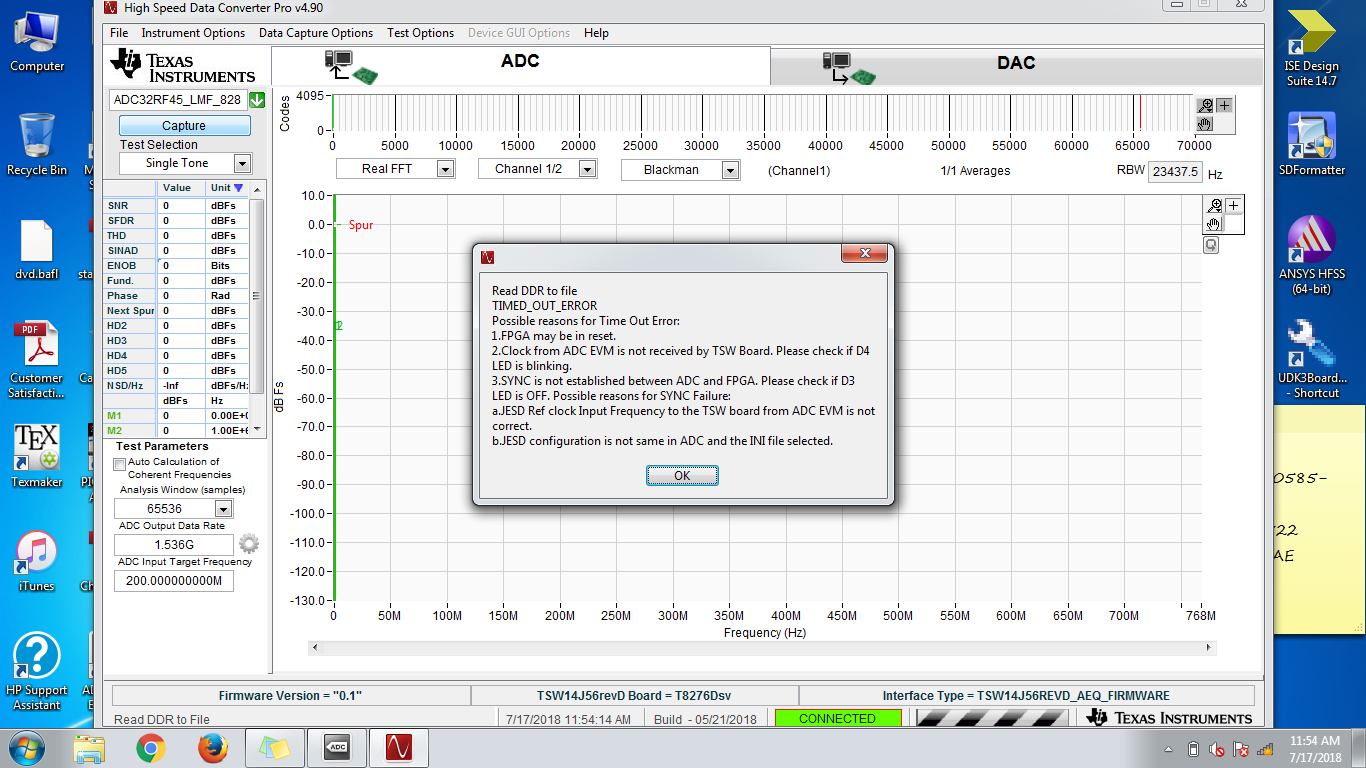Viewport: 1366px width, 768px height.
Task: Open Texmaker desktop shortcut
Action: pos(37,456)
